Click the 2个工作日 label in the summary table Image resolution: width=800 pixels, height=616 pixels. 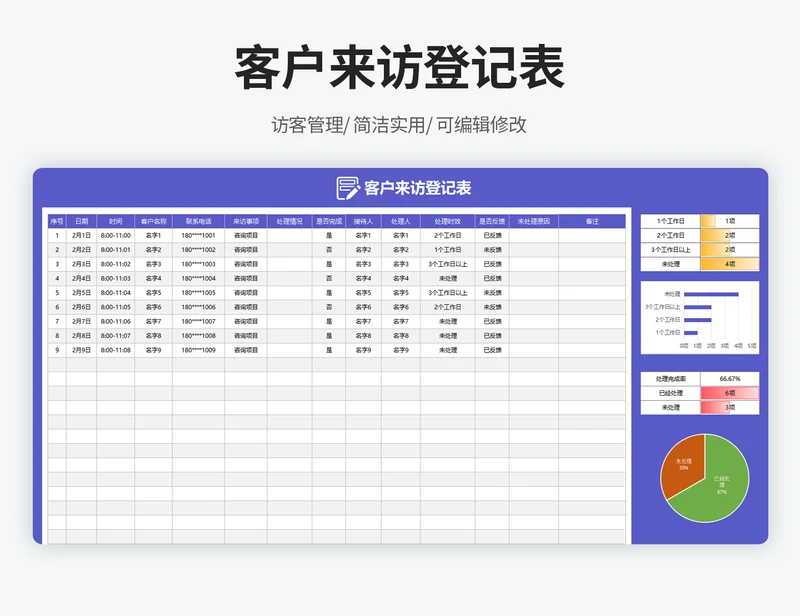tap(670, 235)
